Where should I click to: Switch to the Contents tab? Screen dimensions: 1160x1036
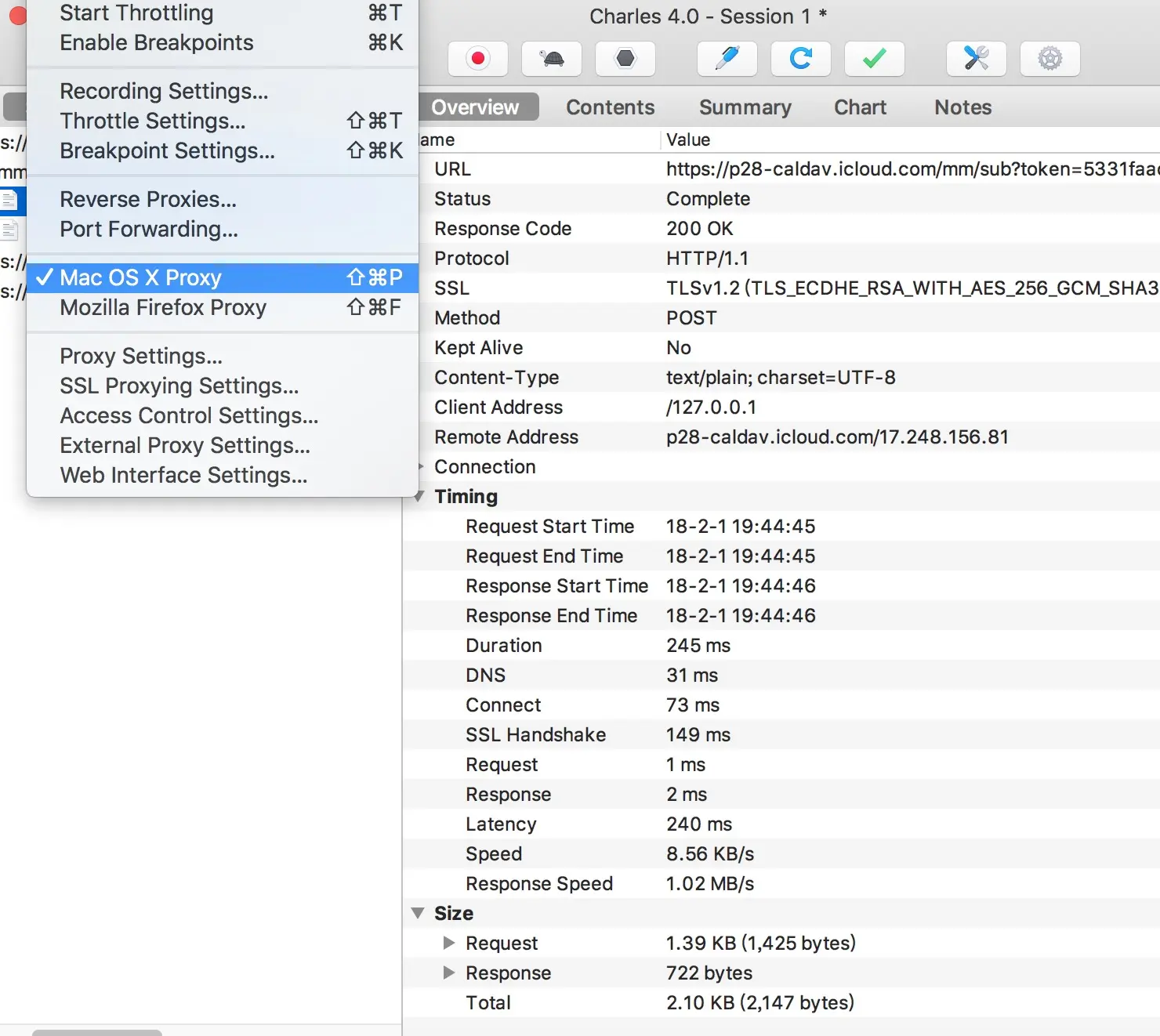[x=611, y=107]
